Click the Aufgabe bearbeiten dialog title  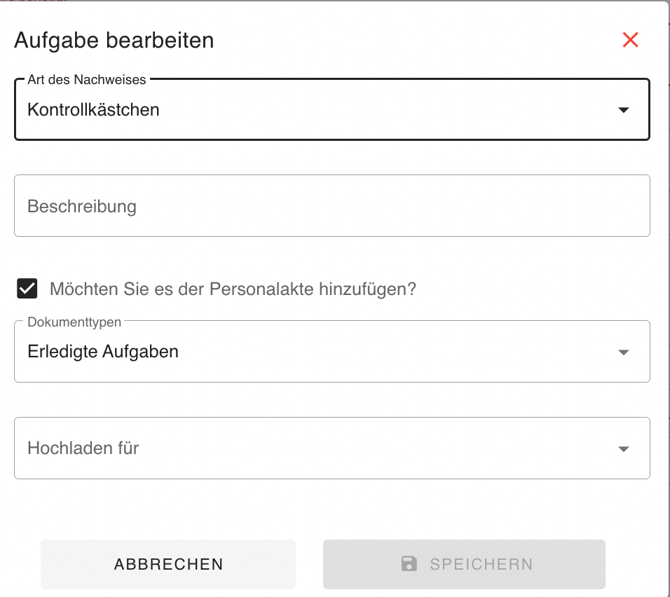(114, 41)
